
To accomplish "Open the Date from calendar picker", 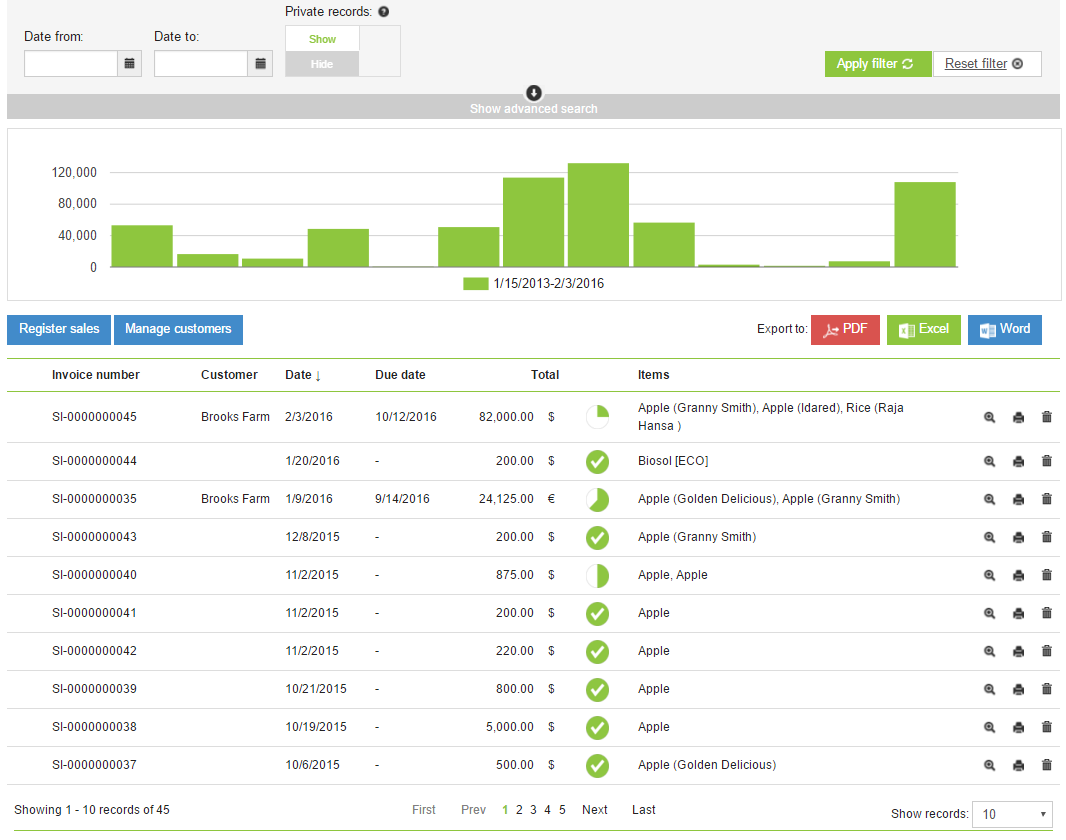I will tap(129, 64).
